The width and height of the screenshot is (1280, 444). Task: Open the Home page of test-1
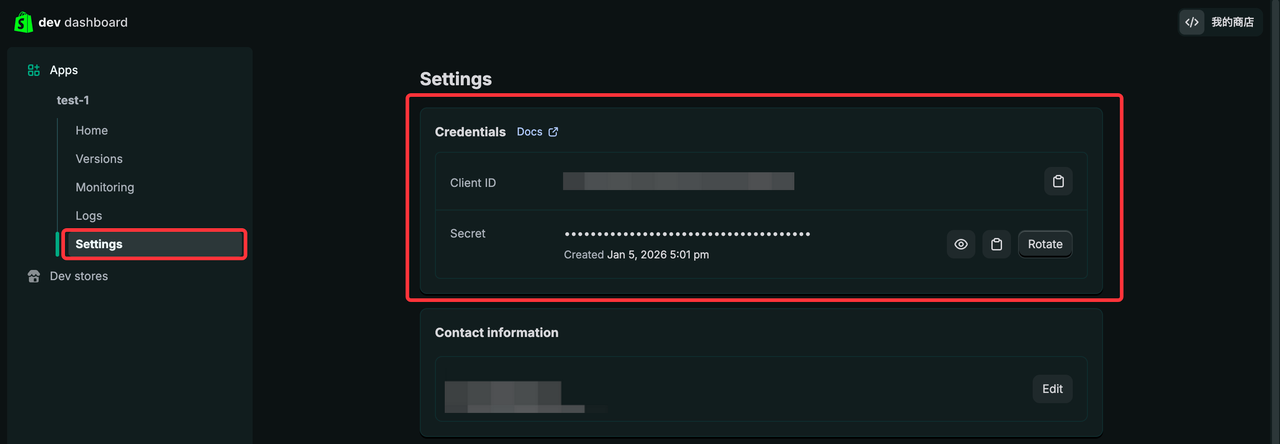tap(92, 131)
